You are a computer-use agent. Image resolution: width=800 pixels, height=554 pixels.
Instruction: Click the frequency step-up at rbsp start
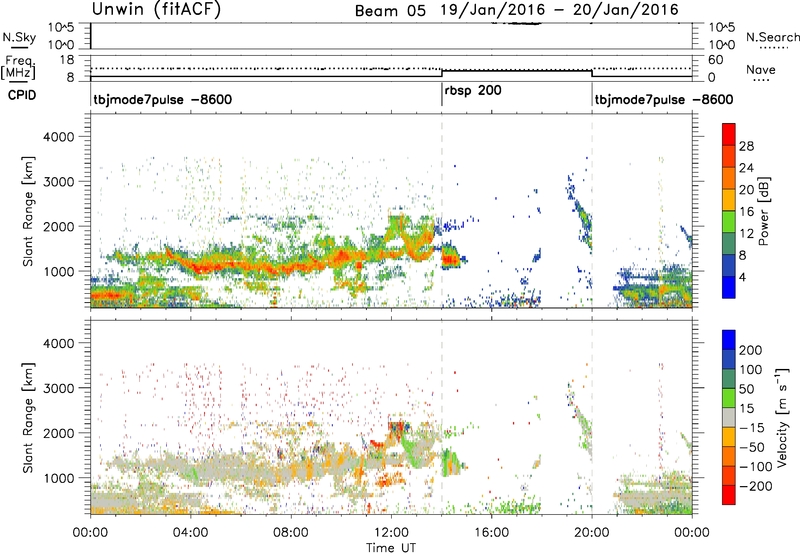442,73
